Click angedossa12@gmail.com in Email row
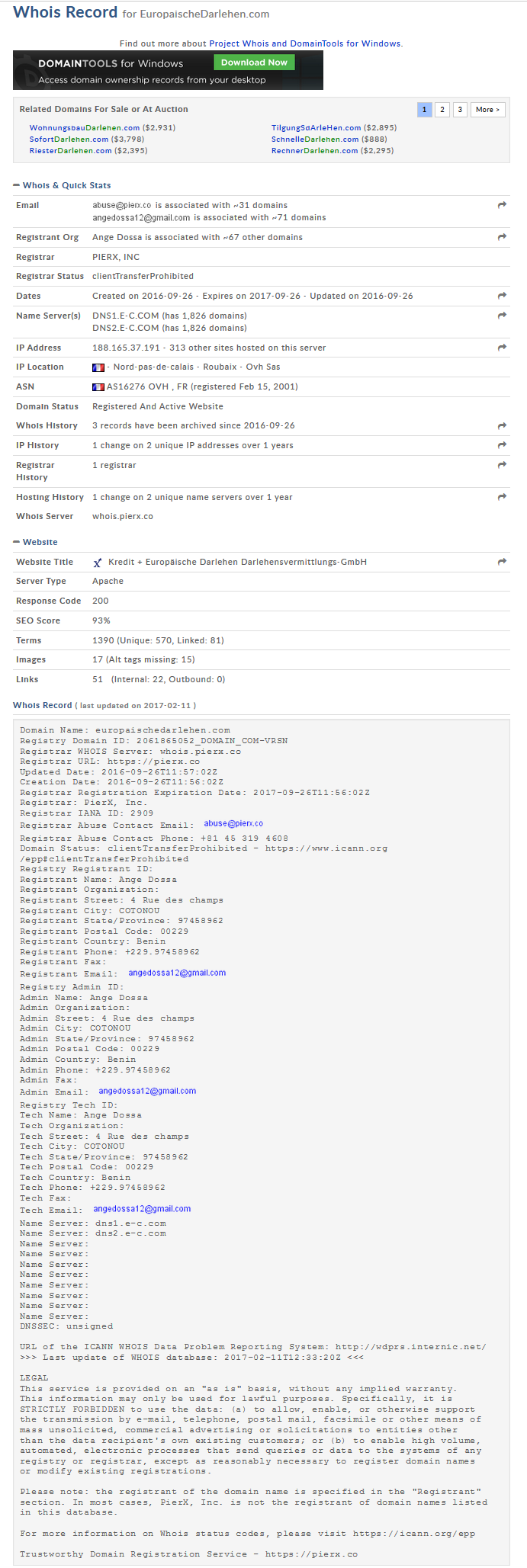This screenshot has width=527, height=1568. (x=141, y=217)
